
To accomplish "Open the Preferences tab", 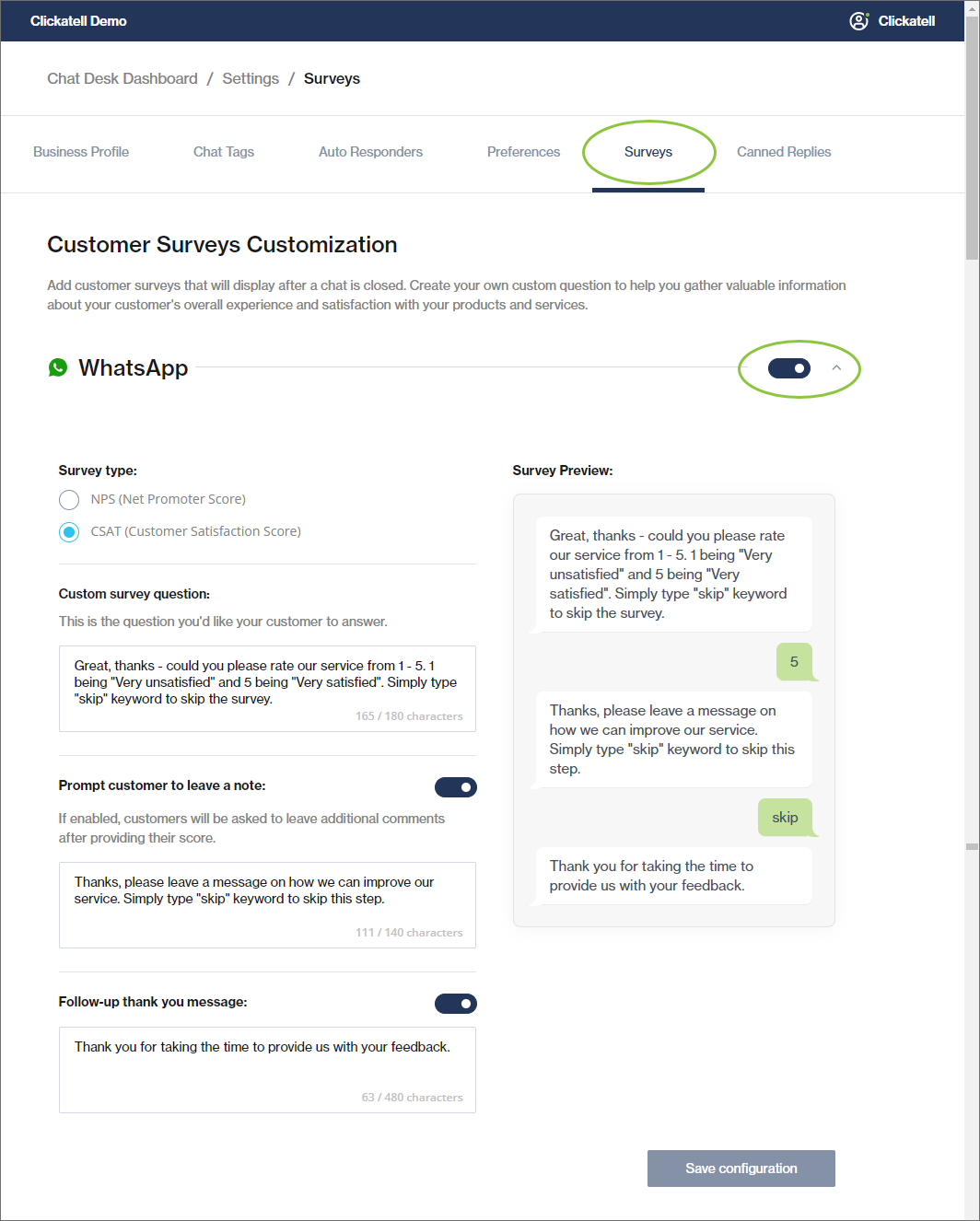I will tap(523, 152).
